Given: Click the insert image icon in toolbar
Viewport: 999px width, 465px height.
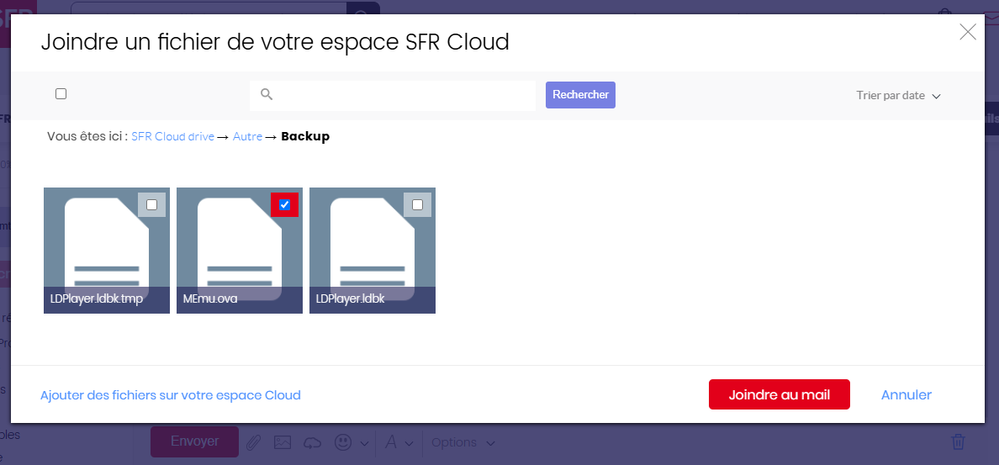Looking at the screenshot, I should (x=283, y=442).
